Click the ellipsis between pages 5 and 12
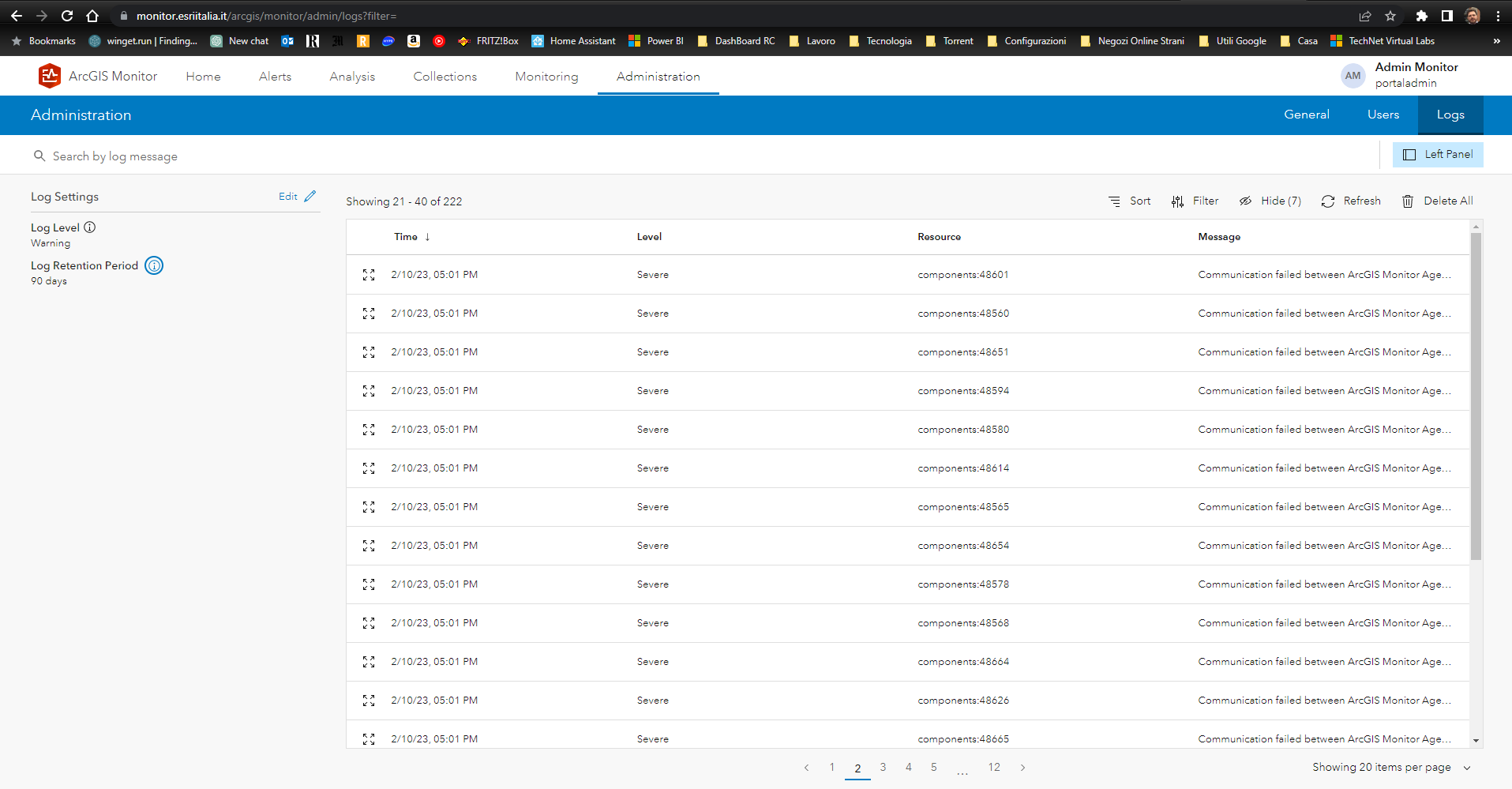Image resolution: width=1512 pixels, height=789 pixels. (x=962, y=767)
